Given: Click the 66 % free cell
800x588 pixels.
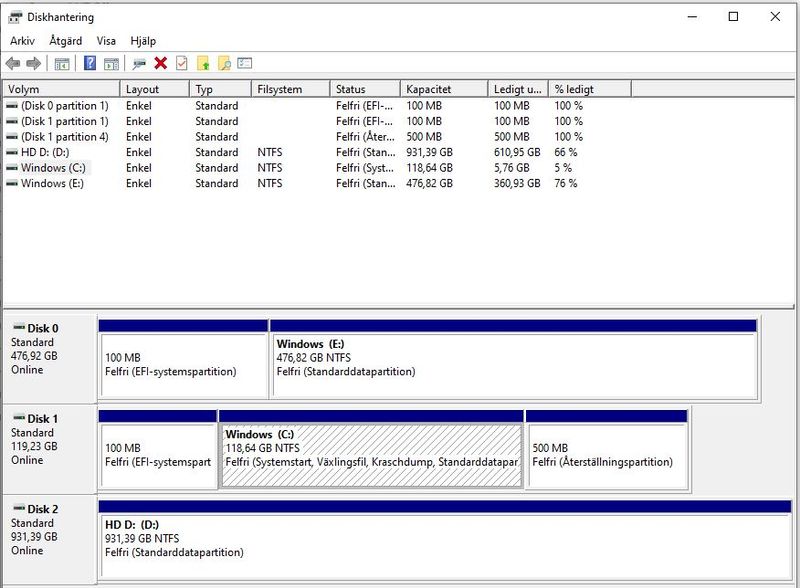Looking at the screenshot, I should [x=566, y=152].
